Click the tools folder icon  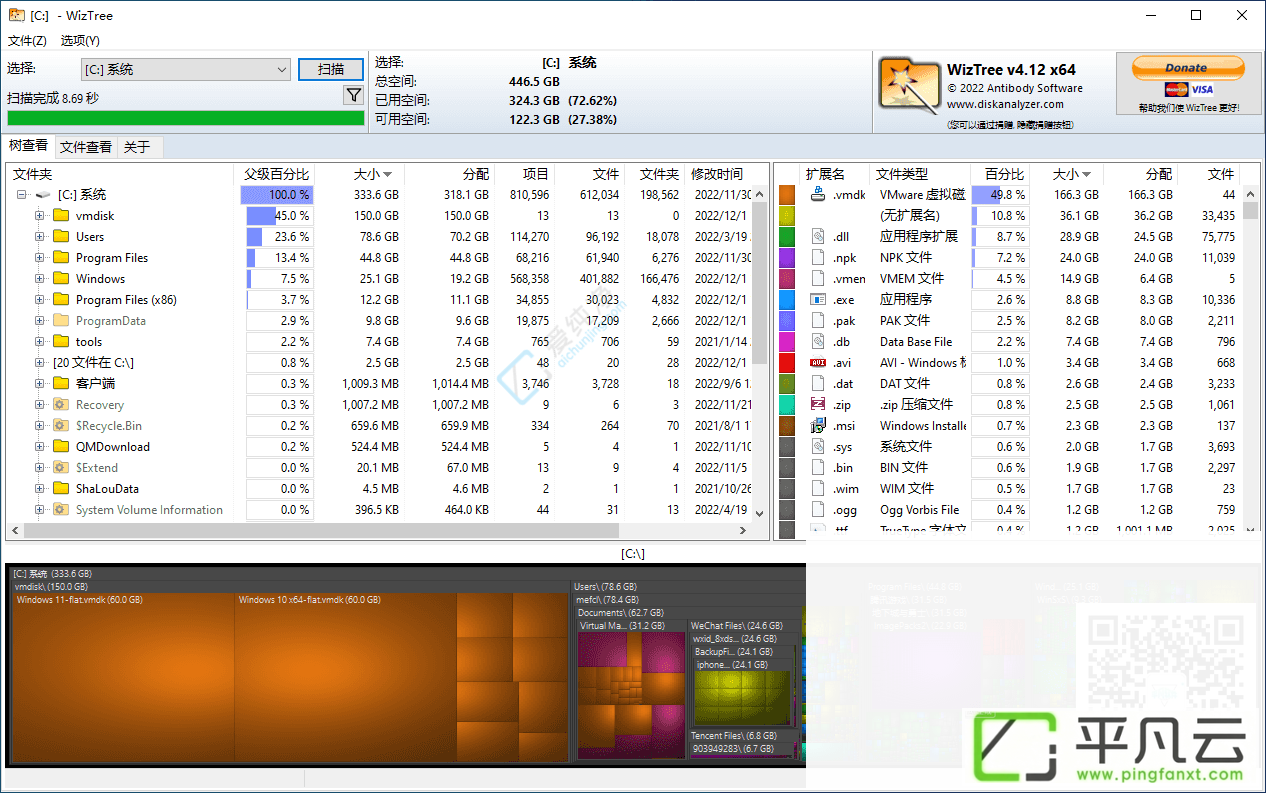click(x=60, y=342)
